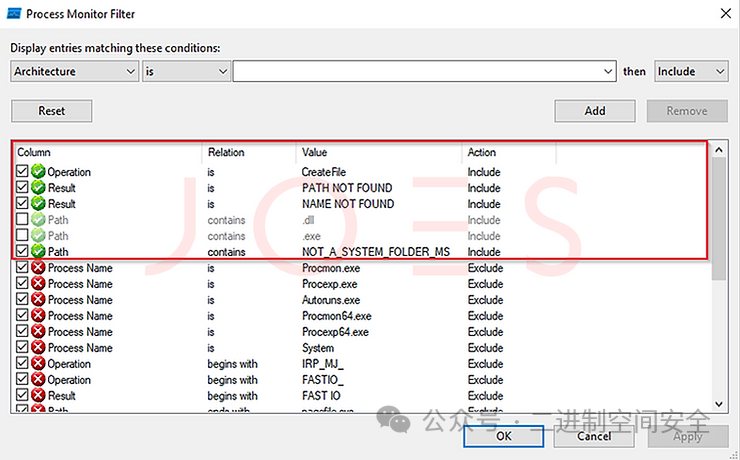Click the Add button
The width and height of the screenshot is (740, 460).
click(595, 111)
